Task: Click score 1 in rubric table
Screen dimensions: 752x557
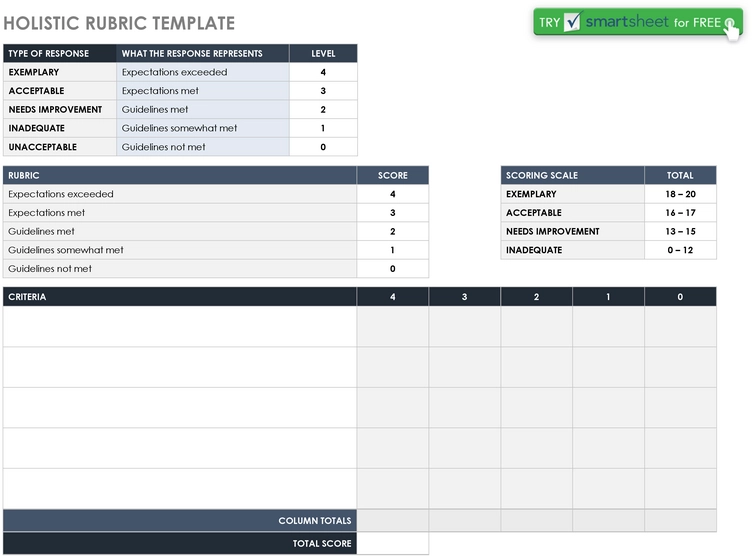Action: 393,250
